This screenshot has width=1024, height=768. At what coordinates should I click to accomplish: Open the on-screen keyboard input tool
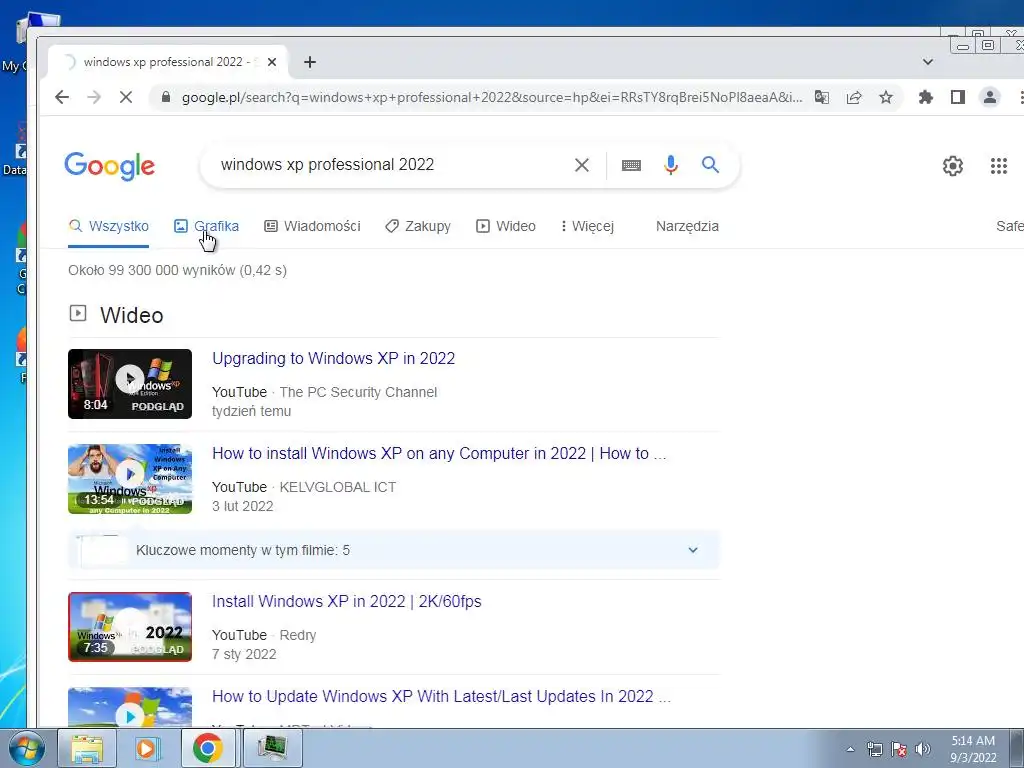pos(631,165)
